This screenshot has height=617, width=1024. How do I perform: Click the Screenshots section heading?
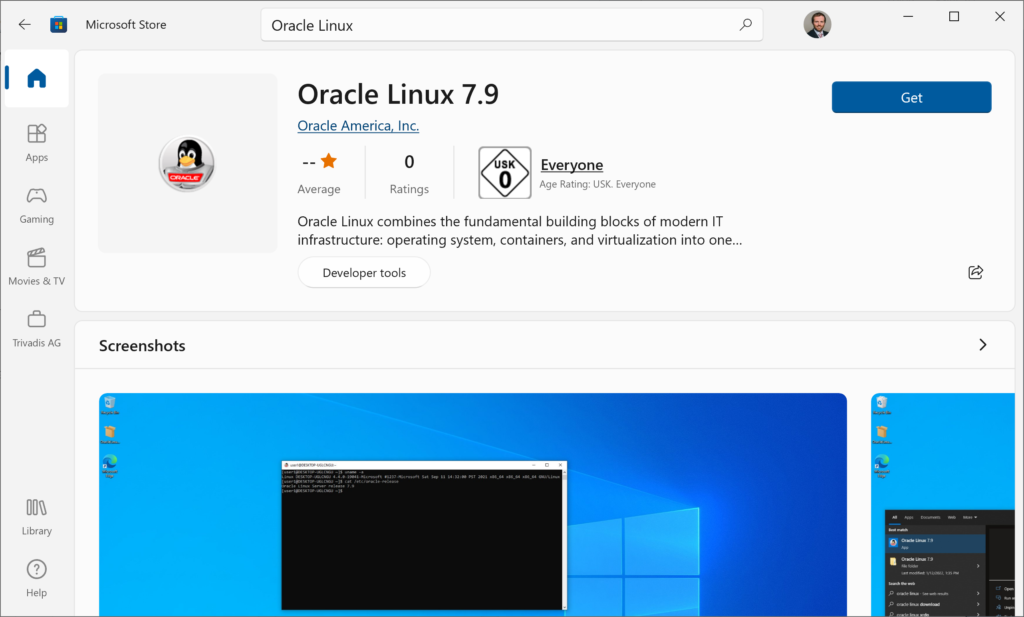(142, 345)
